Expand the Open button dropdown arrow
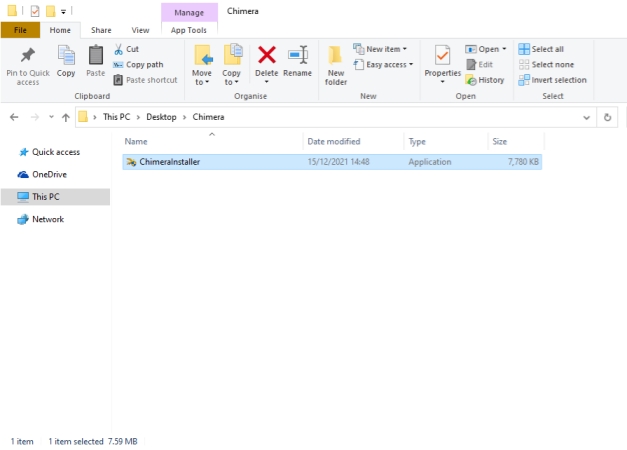This screenshot has height=450, width=627. 504,49
